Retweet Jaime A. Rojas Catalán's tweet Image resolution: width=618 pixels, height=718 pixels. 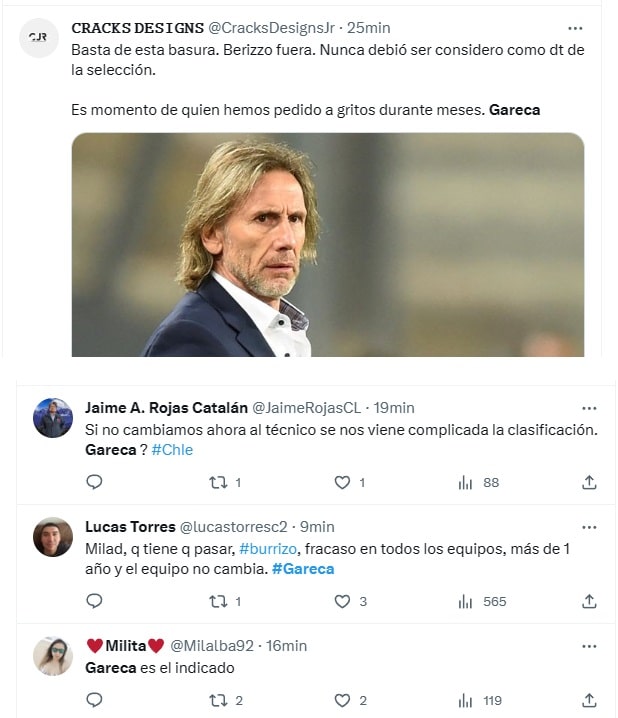tap(218, 482)
